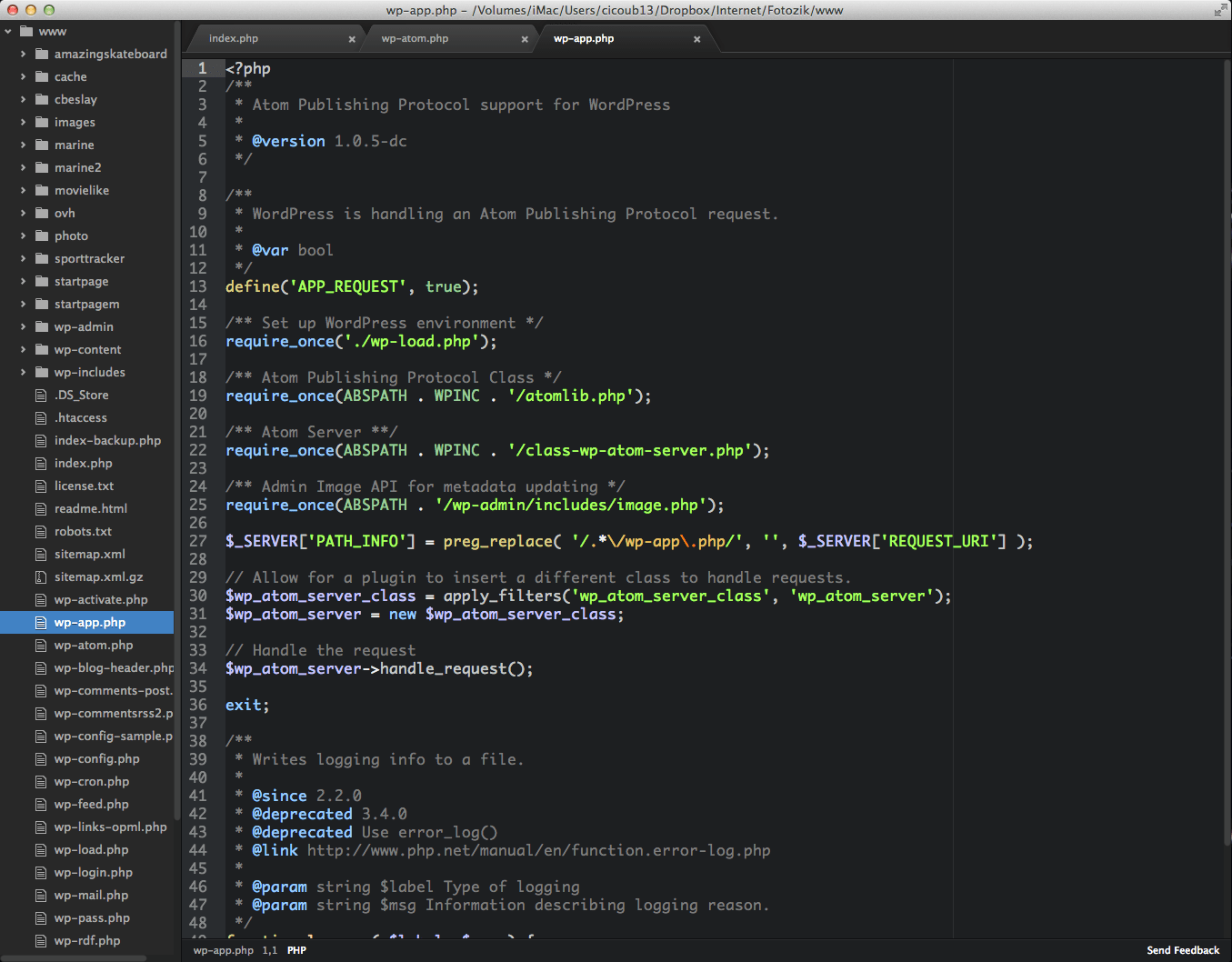Click the wp-mail.php file icon
This screenshot has height=962, width=1232.
tap(41, 895)
